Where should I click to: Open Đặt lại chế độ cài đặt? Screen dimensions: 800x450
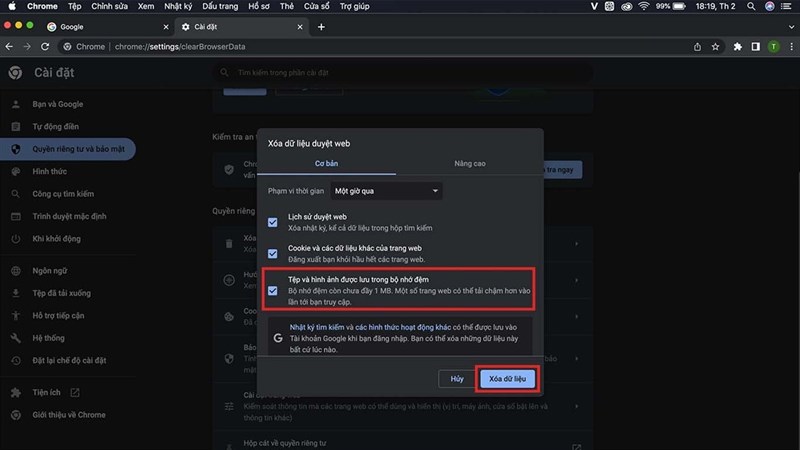pos(69,360)
